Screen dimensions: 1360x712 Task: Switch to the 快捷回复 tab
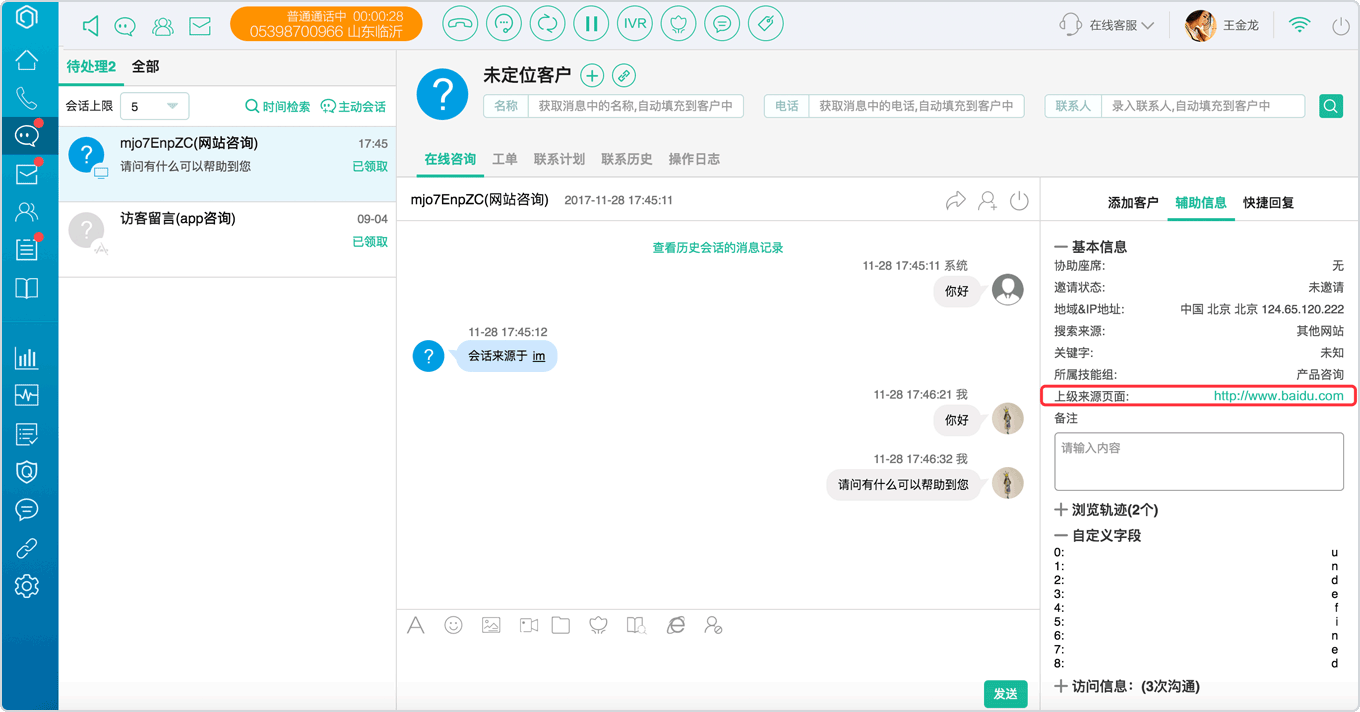coord(1268,202)
